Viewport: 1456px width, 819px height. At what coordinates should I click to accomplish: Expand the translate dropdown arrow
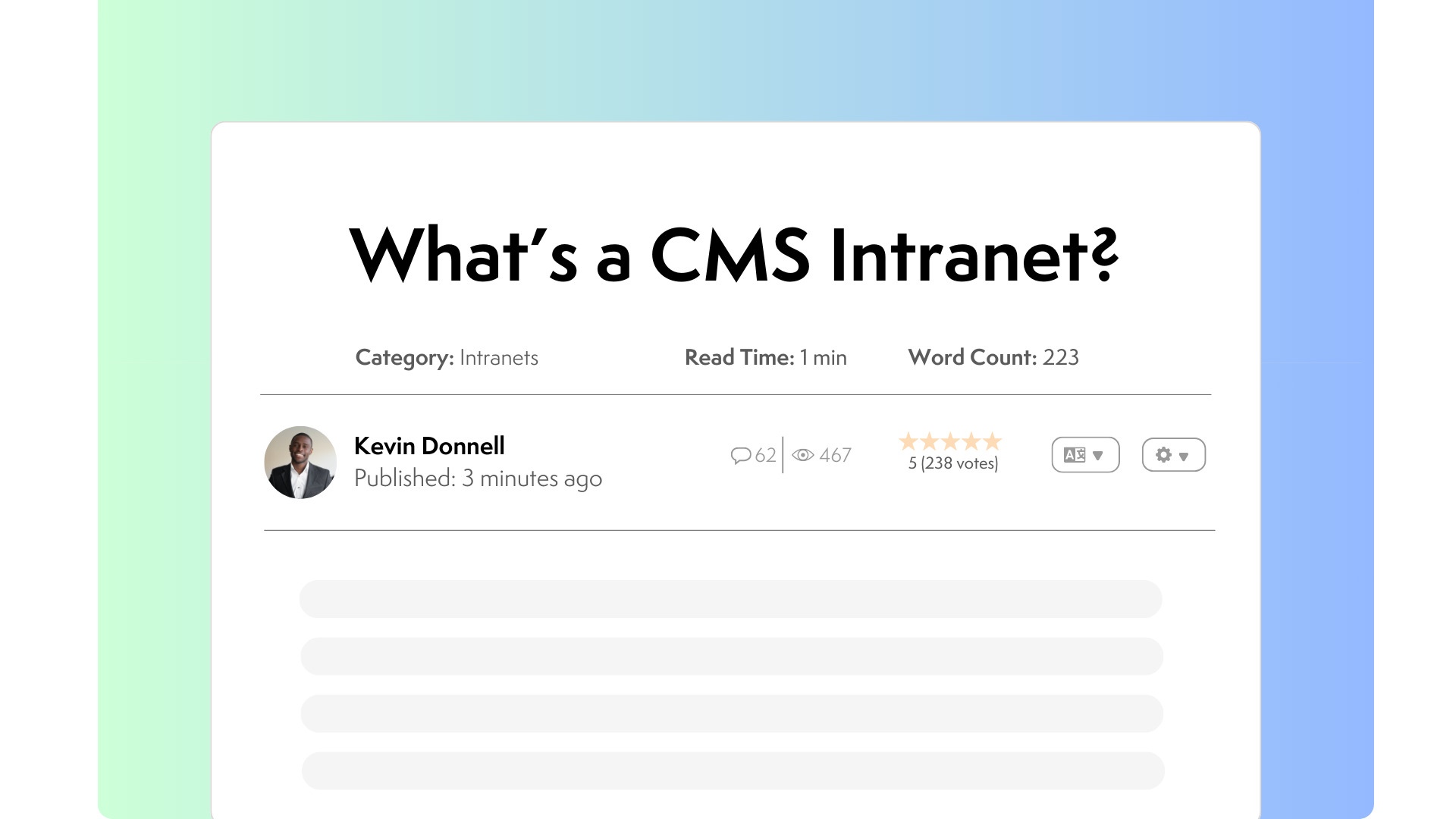[x=1098, y=456]
